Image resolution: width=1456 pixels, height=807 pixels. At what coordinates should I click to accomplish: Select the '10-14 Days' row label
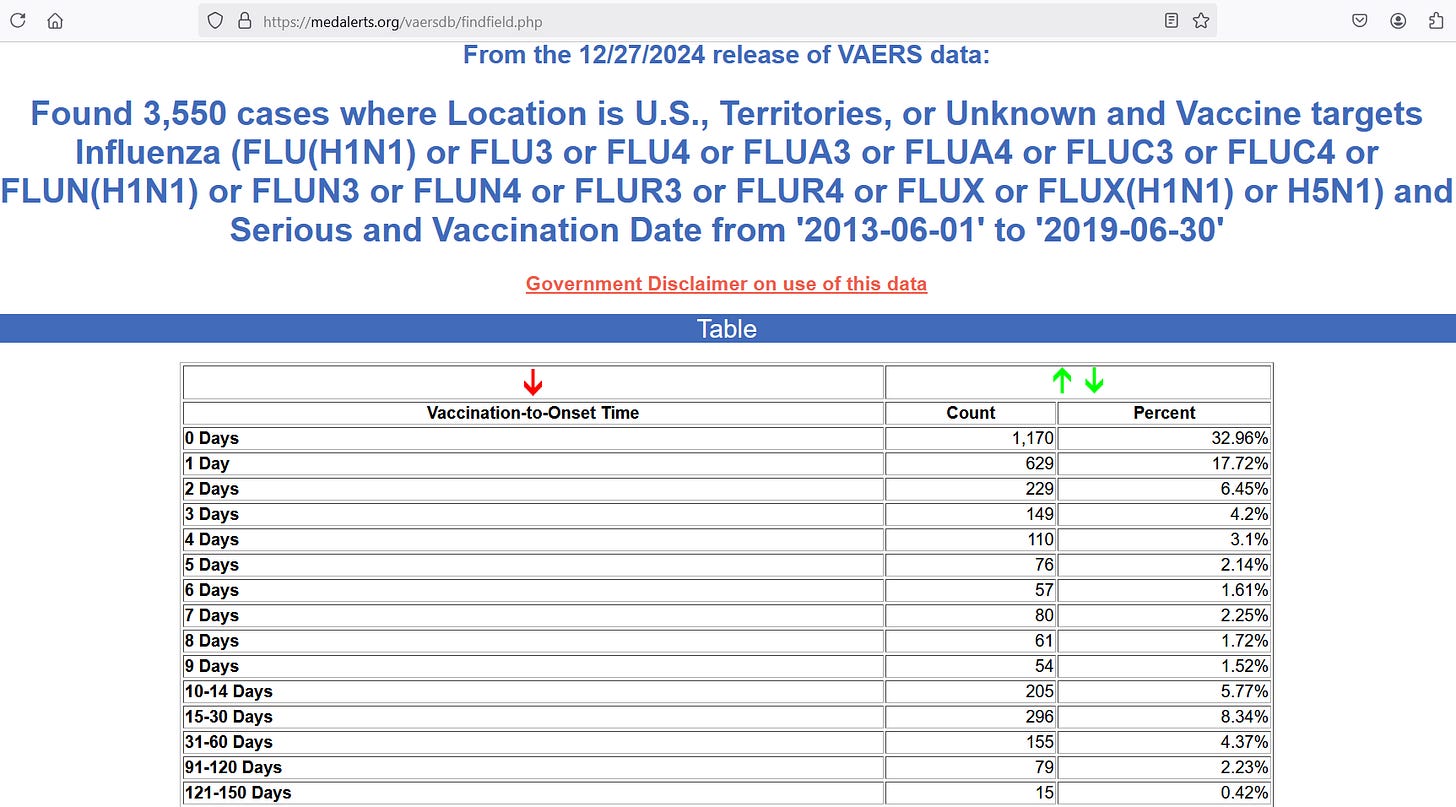tap(229, 692)
